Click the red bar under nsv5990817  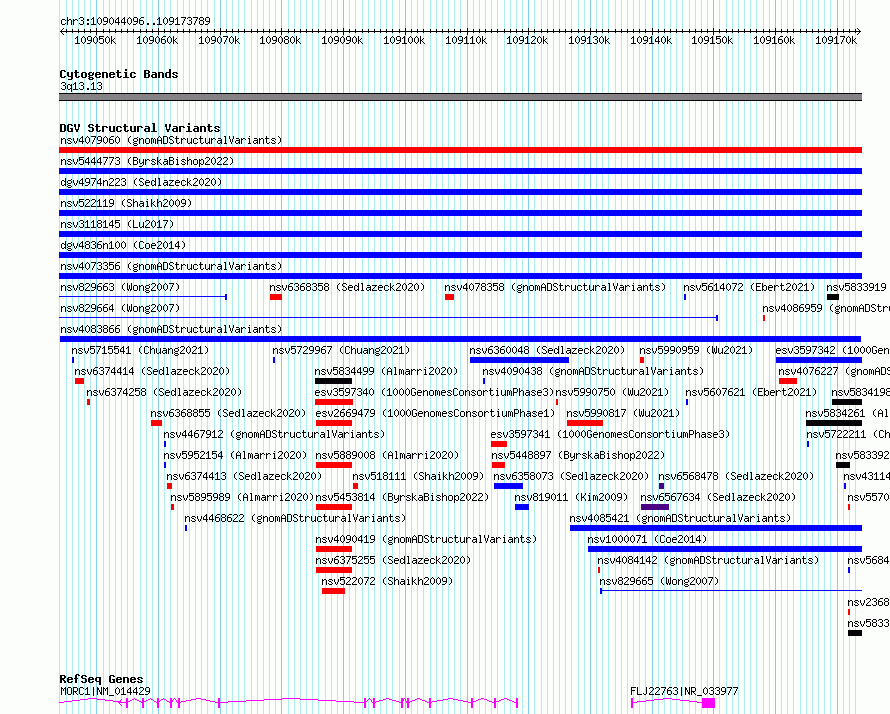[585, 423]
